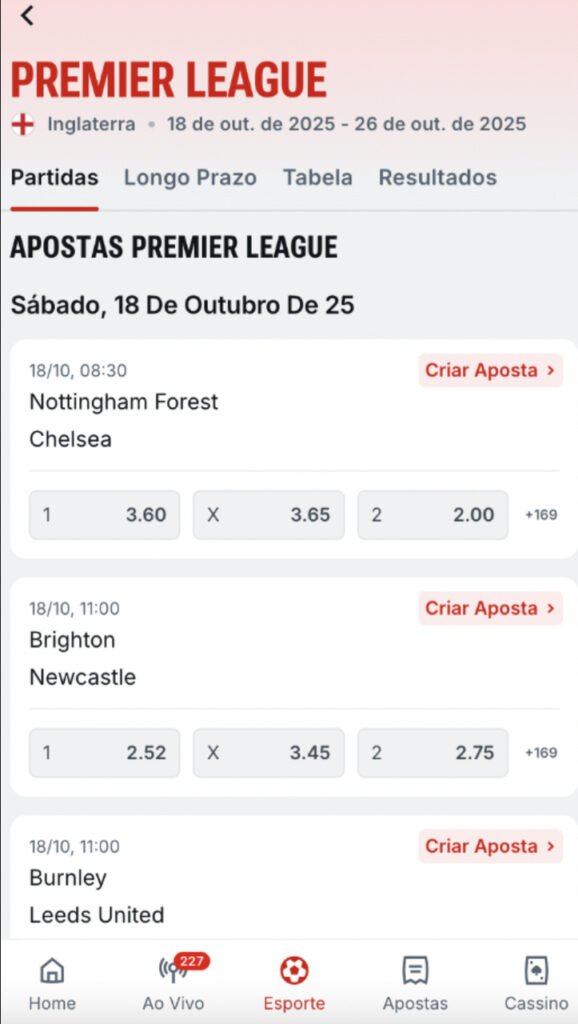The height and width of the screenshot is (1024, 578).
Task: Open +169 additional odds for Brighton vs Newcastle
Action: point(543,753)
